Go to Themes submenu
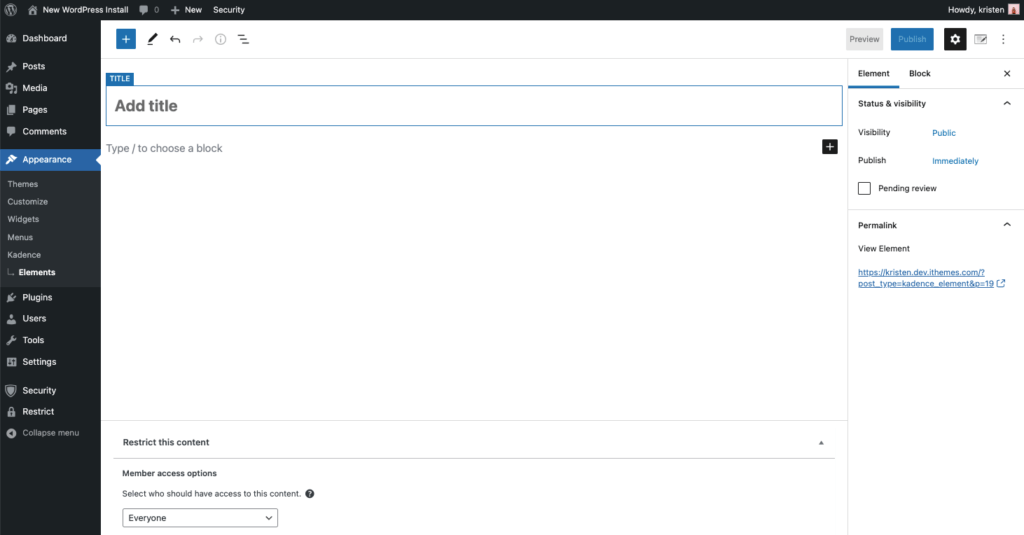This screenshot has height=535, width=1024. pos(23,184)
